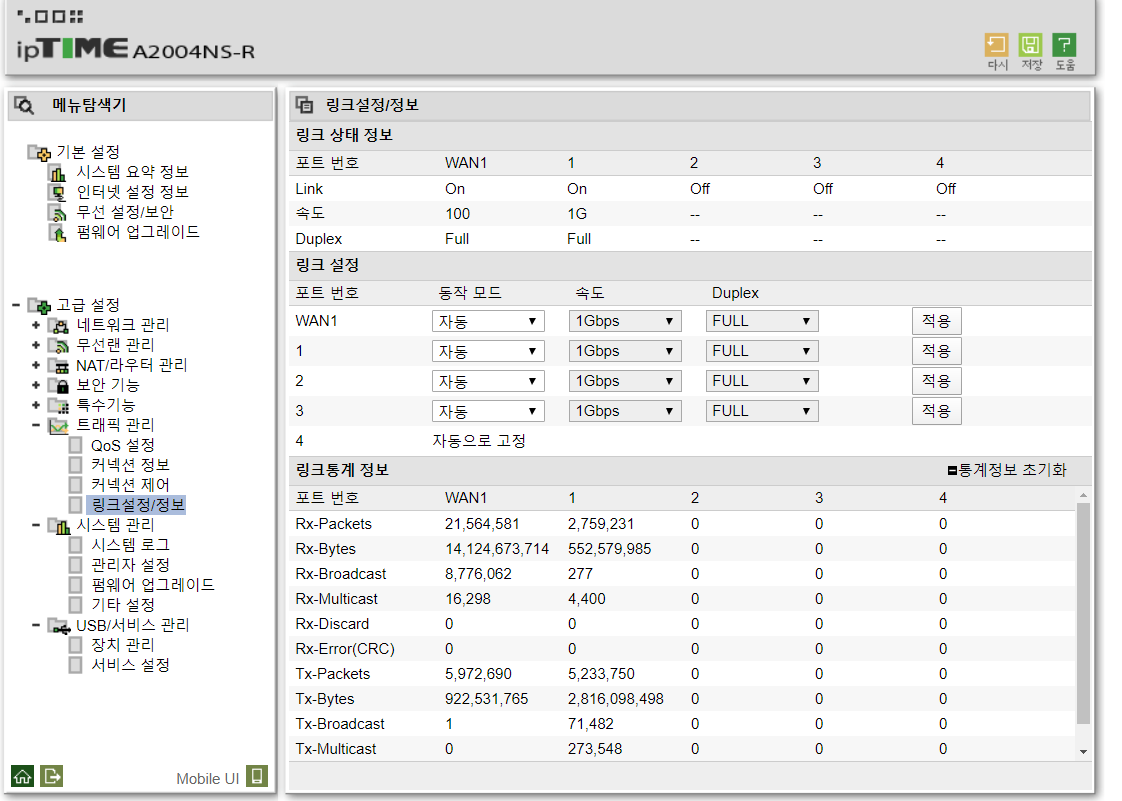Click the 메뉴탐색기 search icon
Image resolution: width=1122 pixels, height=801 pixels.
25,106
